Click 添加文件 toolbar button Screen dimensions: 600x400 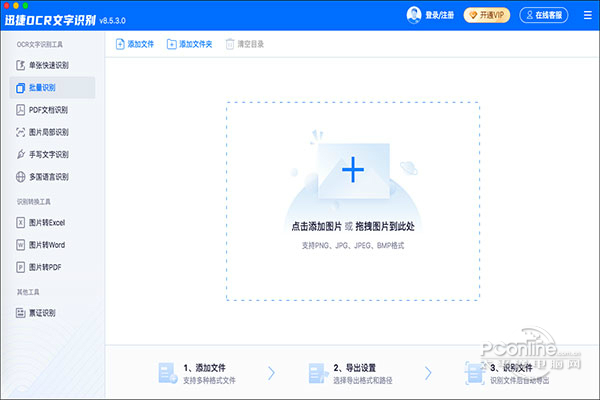135,44
